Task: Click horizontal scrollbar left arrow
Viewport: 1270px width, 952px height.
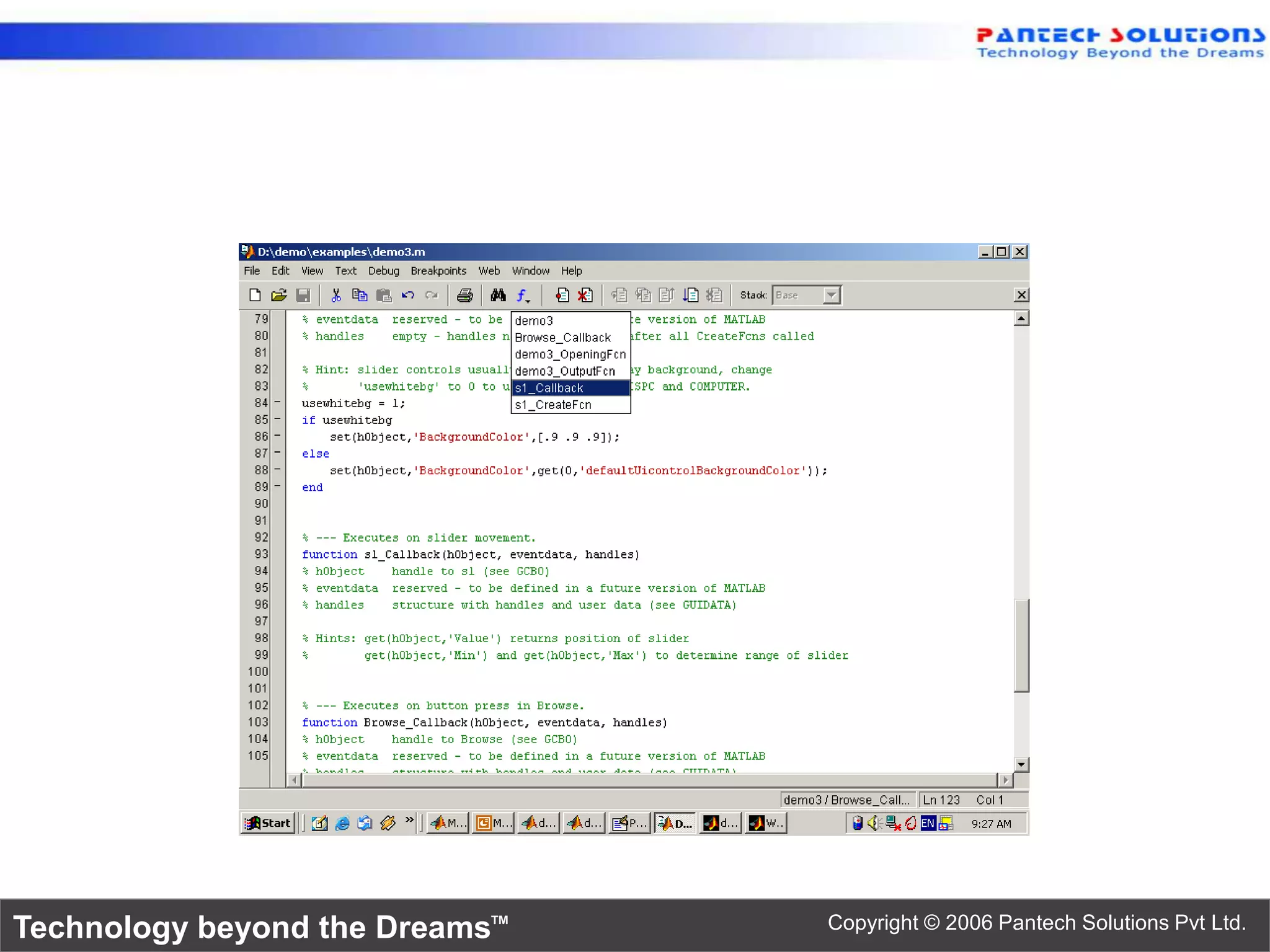Action: pyautogui.click(x=295, y=780)
